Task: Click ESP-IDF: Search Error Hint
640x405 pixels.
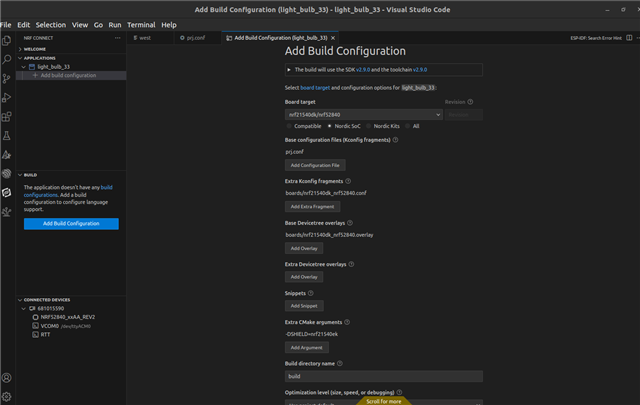Action: click(596, 38)
